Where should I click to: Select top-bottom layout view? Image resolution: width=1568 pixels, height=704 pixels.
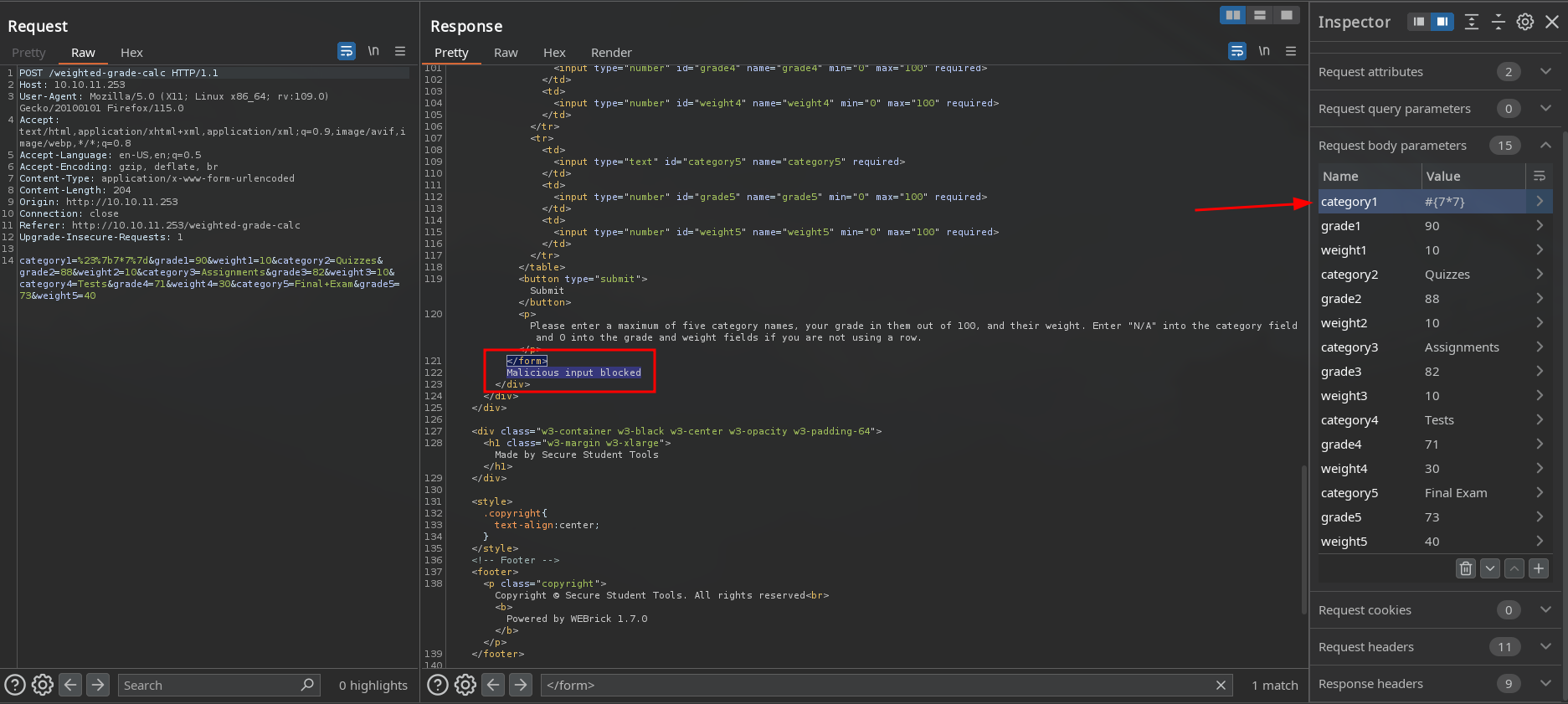click(1260, 15)
